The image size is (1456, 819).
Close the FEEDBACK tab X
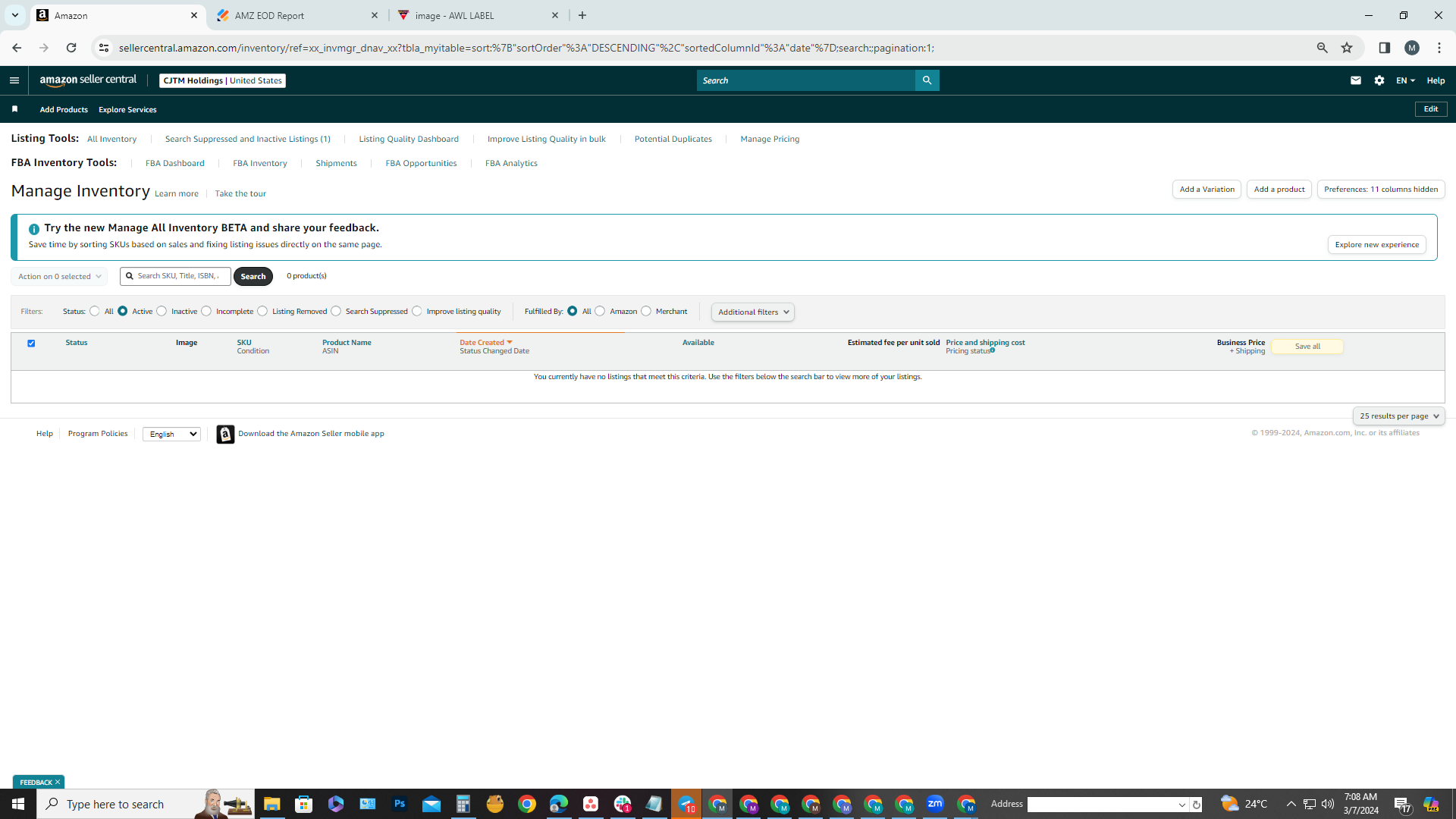58,782
